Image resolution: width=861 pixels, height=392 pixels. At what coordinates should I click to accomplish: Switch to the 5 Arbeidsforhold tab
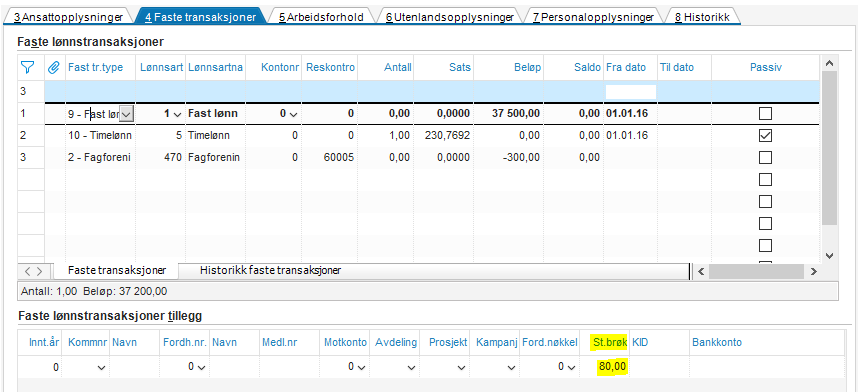click(x=321, y=17)
